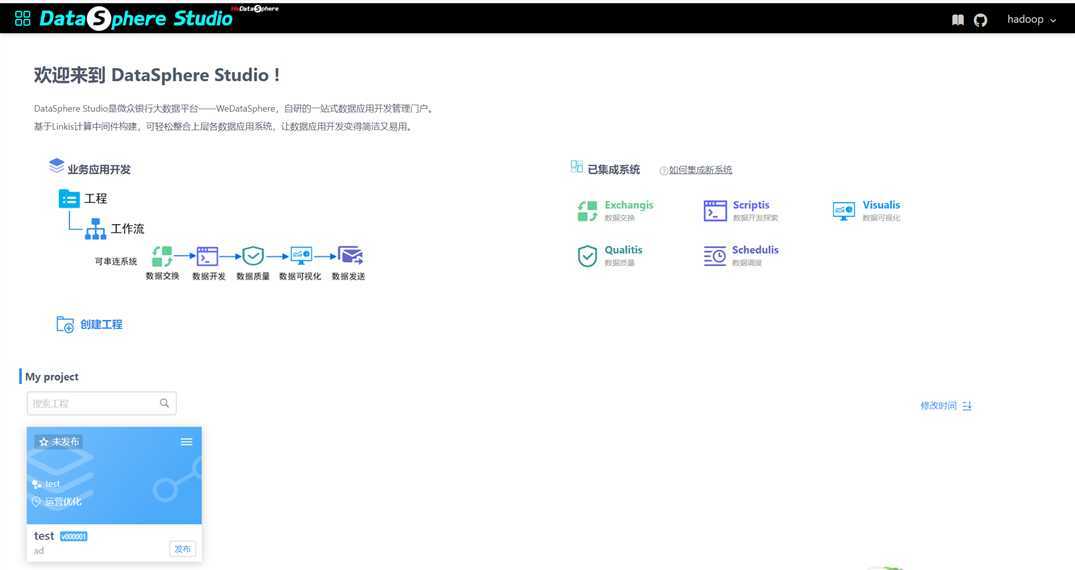The width and height of the screenshot is (1075, 570).
Task: Click the Qualitis shield icon
Action: [x=588, y=256]
